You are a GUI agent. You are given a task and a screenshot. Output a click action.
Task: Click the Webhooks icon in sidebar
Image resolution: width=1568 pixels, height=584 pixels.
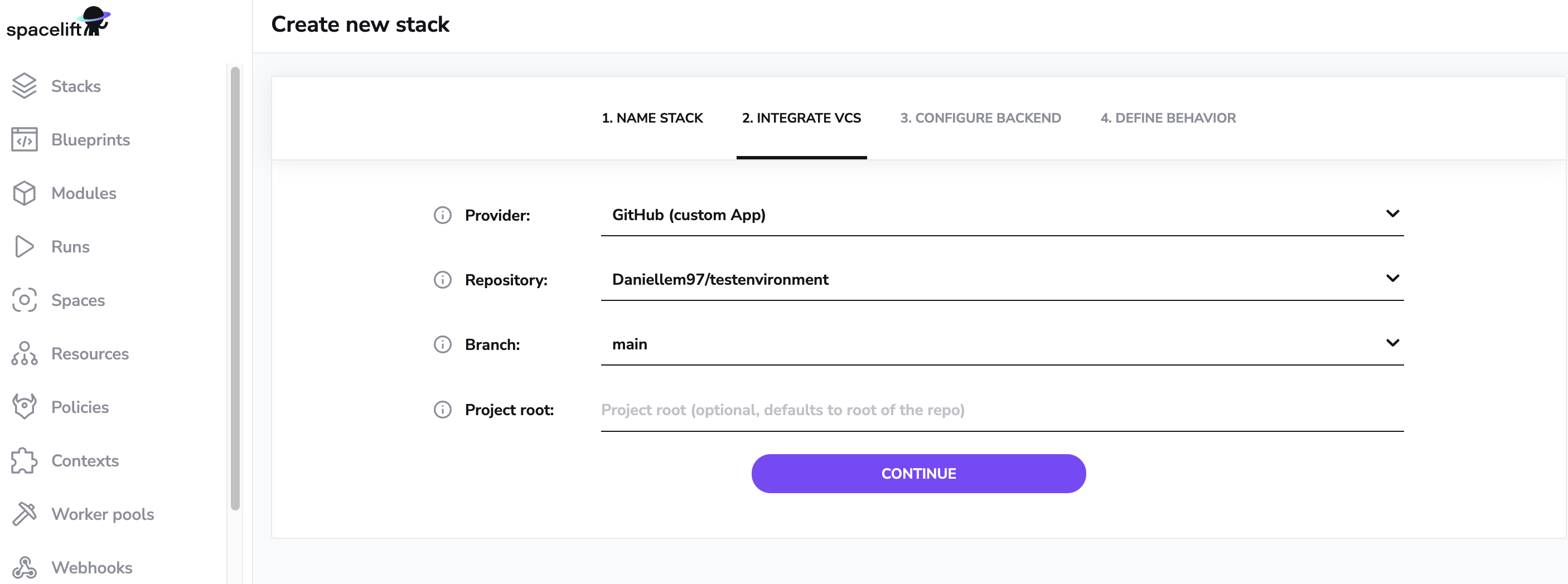[x=25, y=567]
